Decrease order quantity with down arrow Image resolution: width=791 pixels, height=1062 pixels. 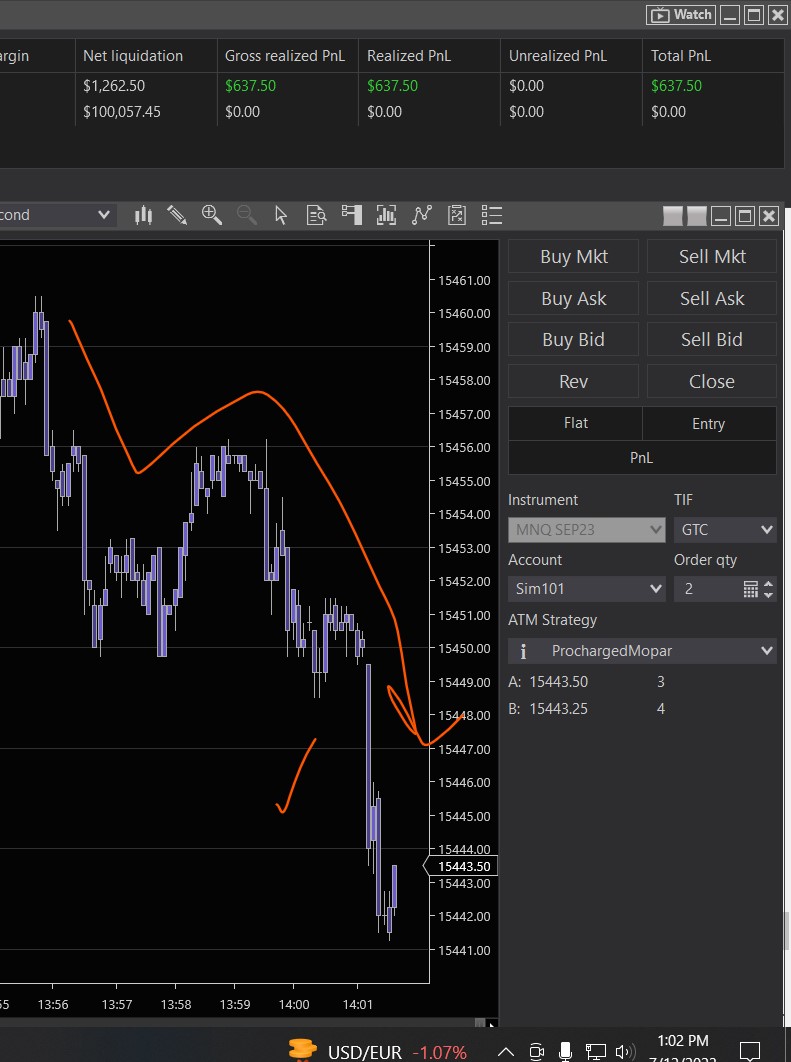[x=768, y=594]
